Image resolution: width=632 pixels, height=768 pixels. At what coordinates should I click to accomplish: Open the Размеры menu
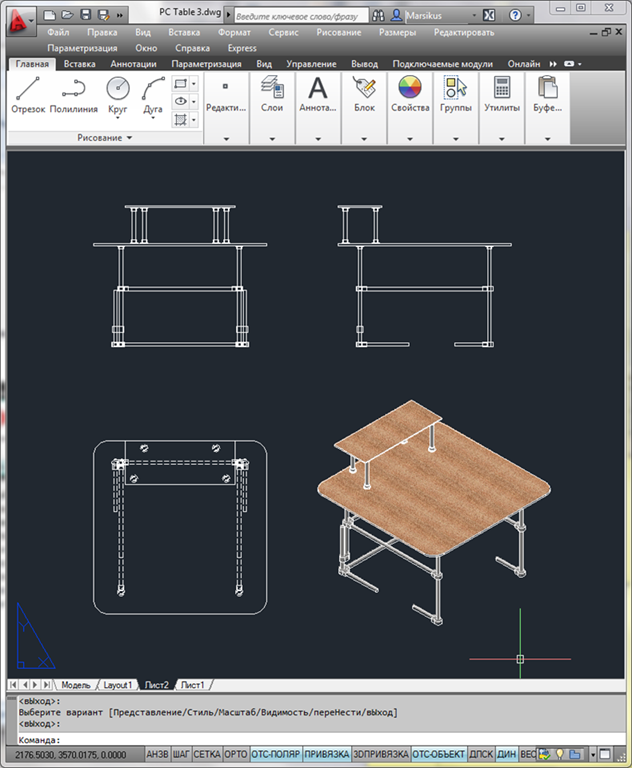point(397,32)
